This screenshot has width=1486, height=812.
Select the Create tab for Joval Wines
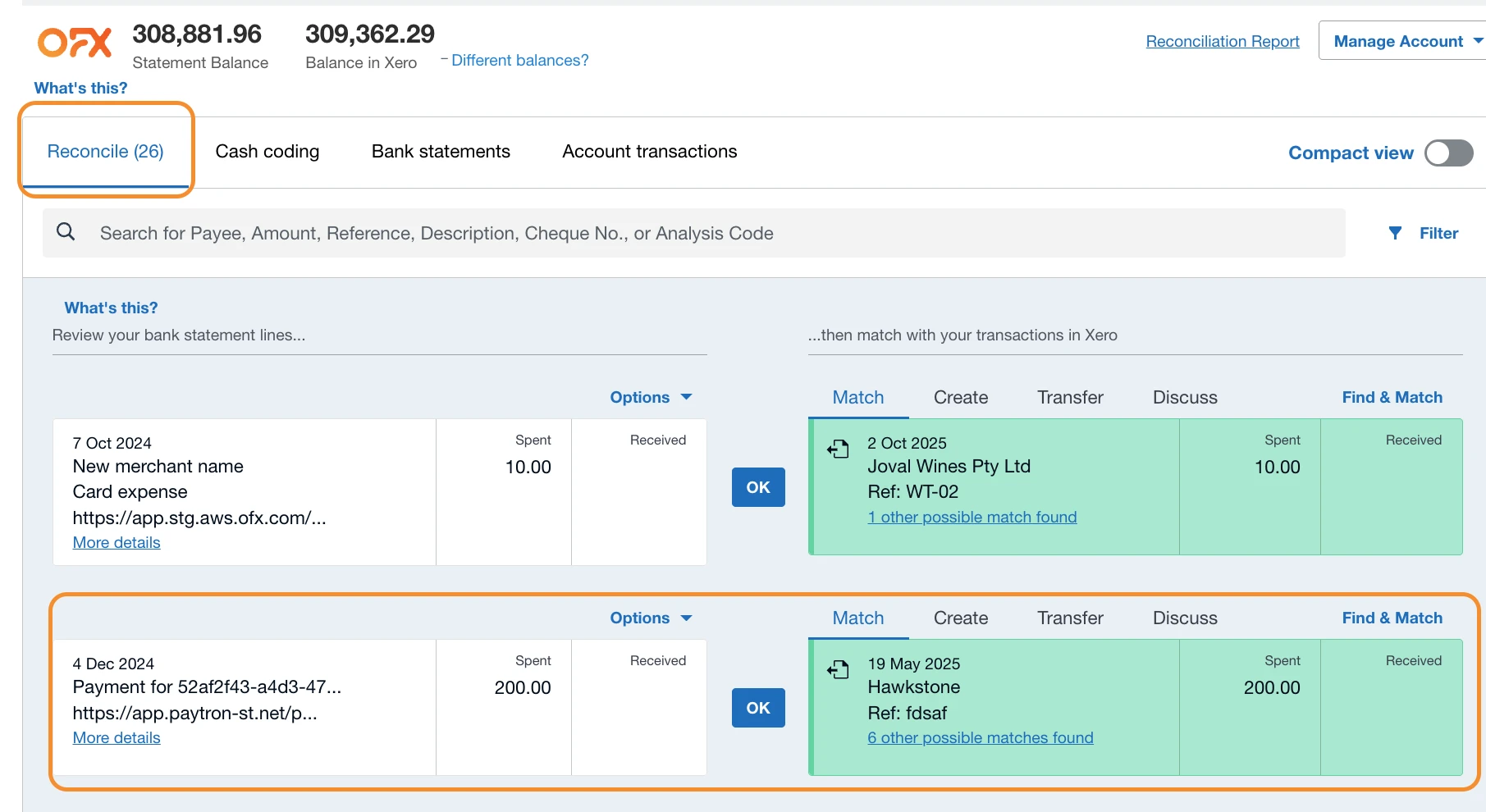coord(960,397)
